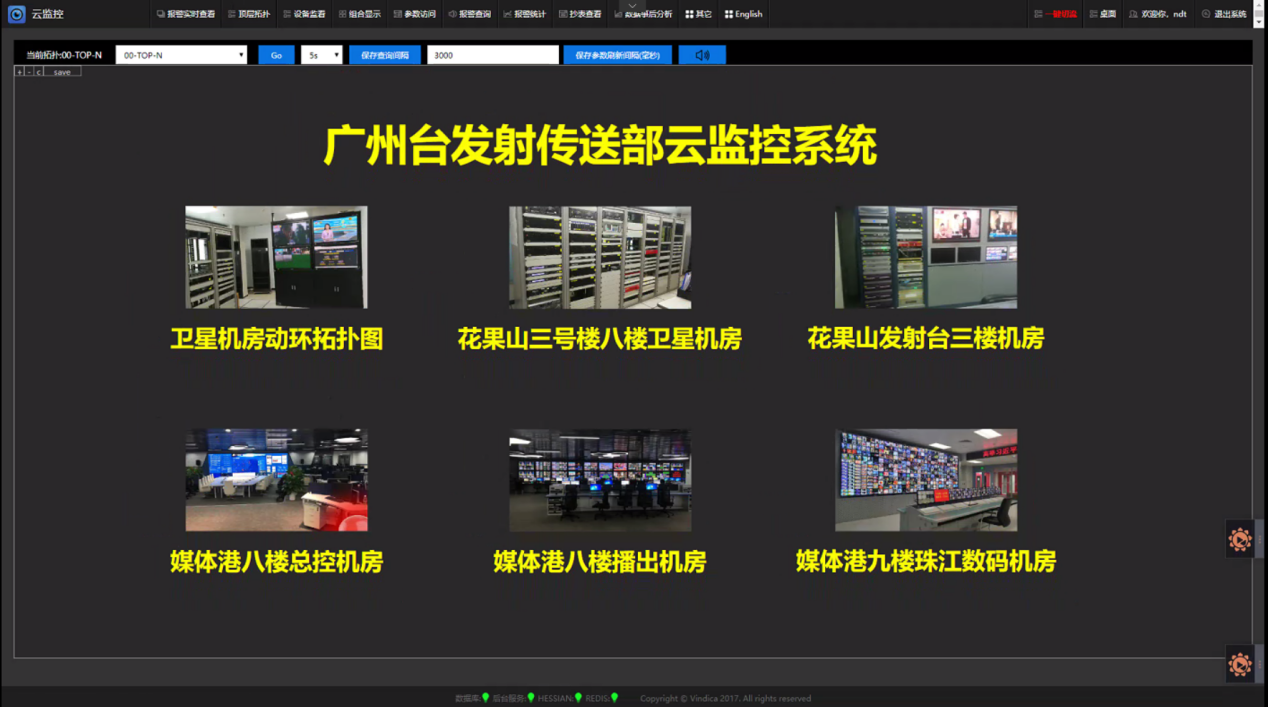Mute alarm sound with speaker button
1268x707 pixels.
tap(702, 55)
